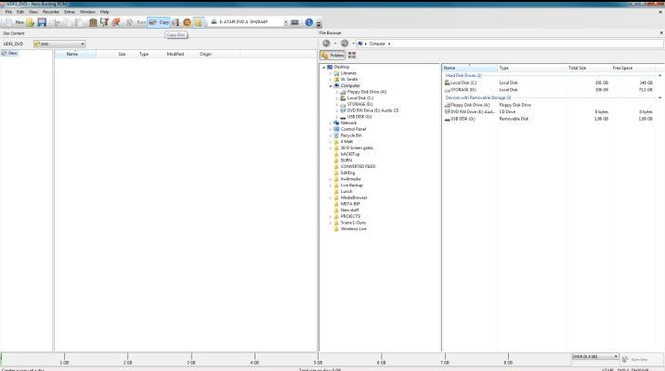This screenshot has height=371, width=665.
Task: Sort disc content by Modified column
Action: pyautogui.click(x=175, y=54)
